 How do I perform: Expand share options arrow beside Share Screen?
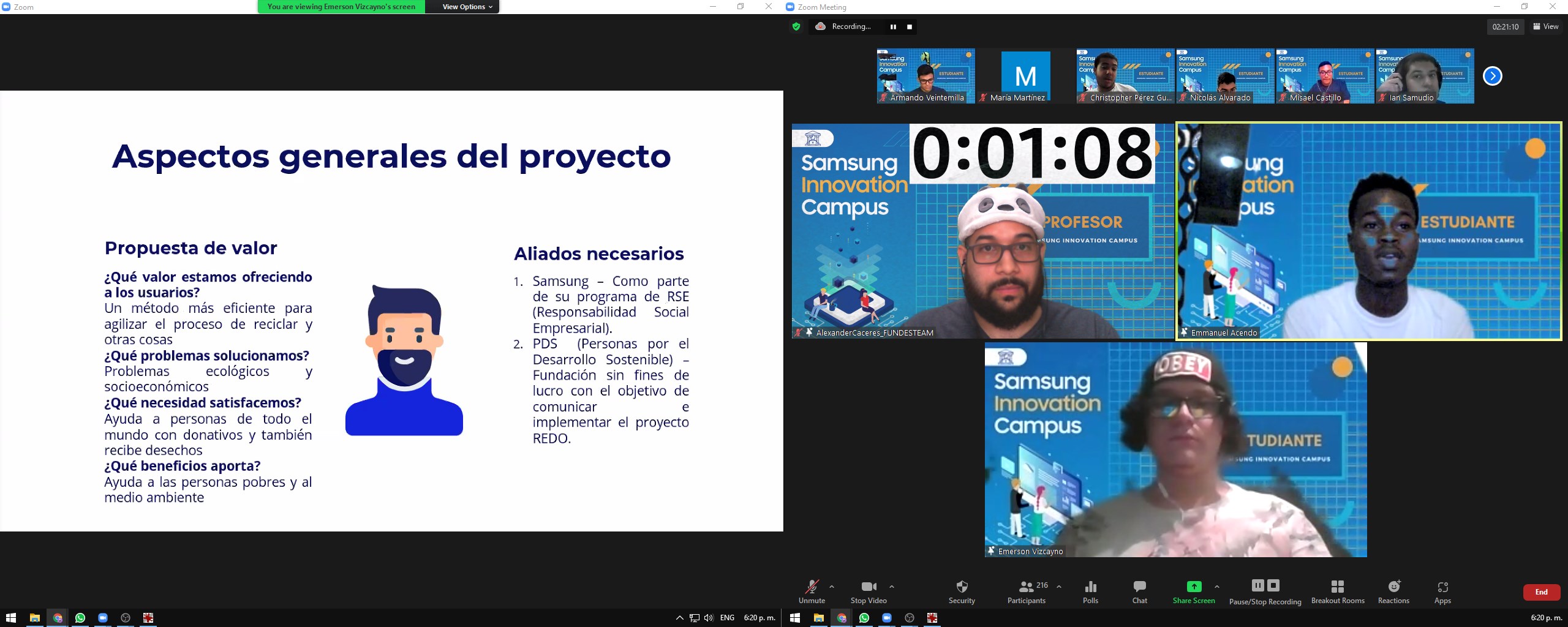1217,587
